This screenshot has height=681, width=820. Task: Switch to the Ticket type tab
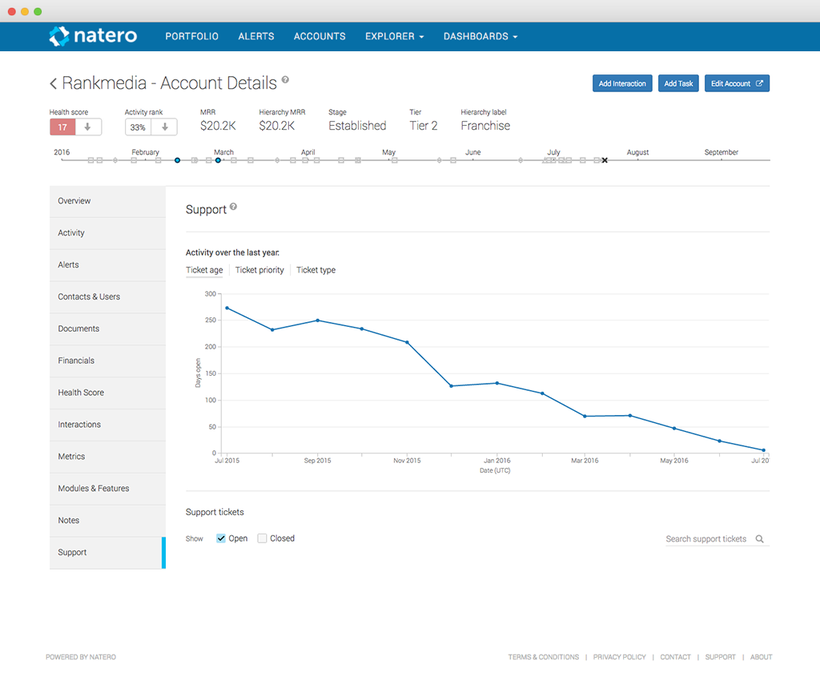(x=316, y=270)
